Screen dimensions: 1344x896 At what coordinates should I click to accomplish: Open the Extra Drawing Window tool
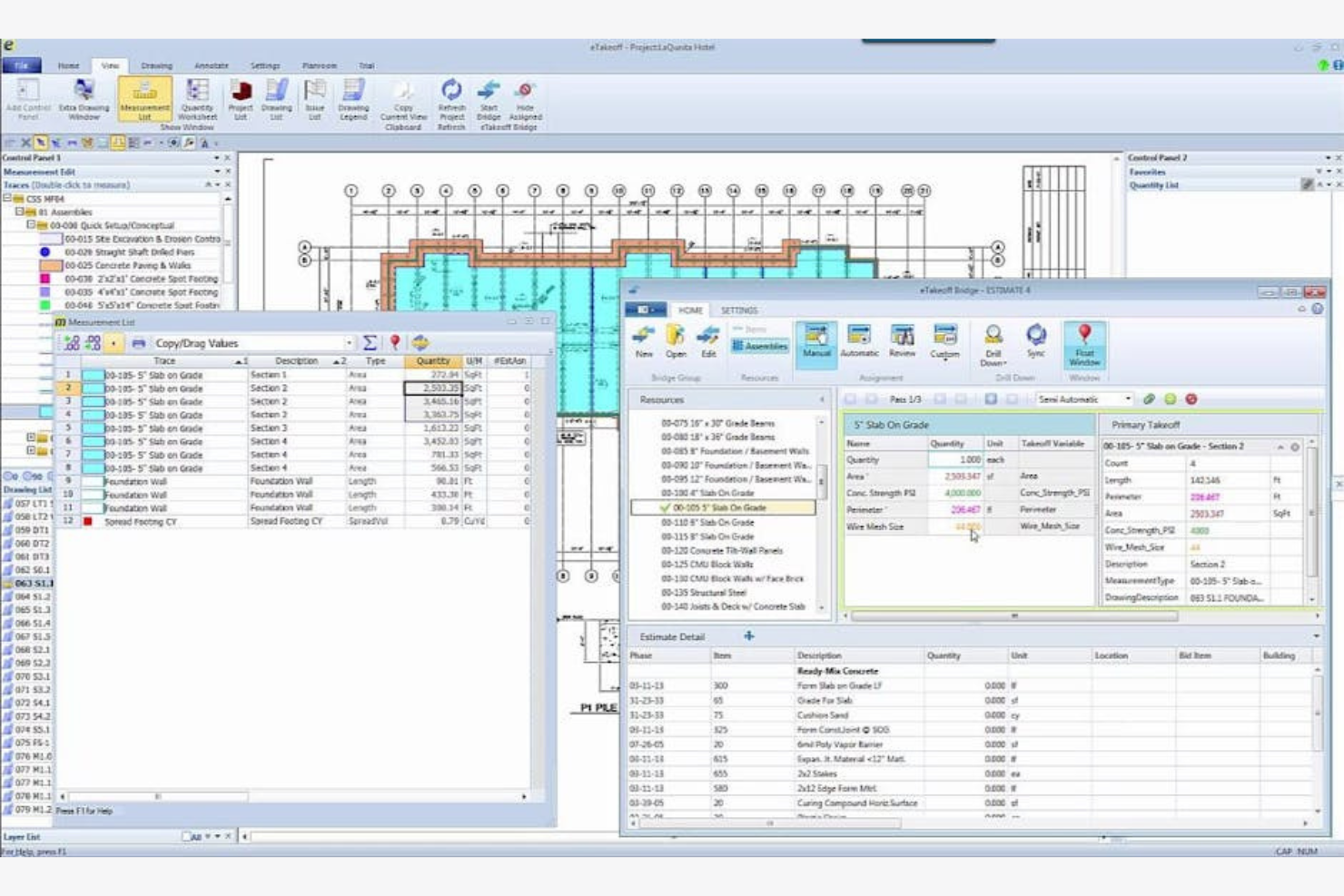tap(84, 99)
